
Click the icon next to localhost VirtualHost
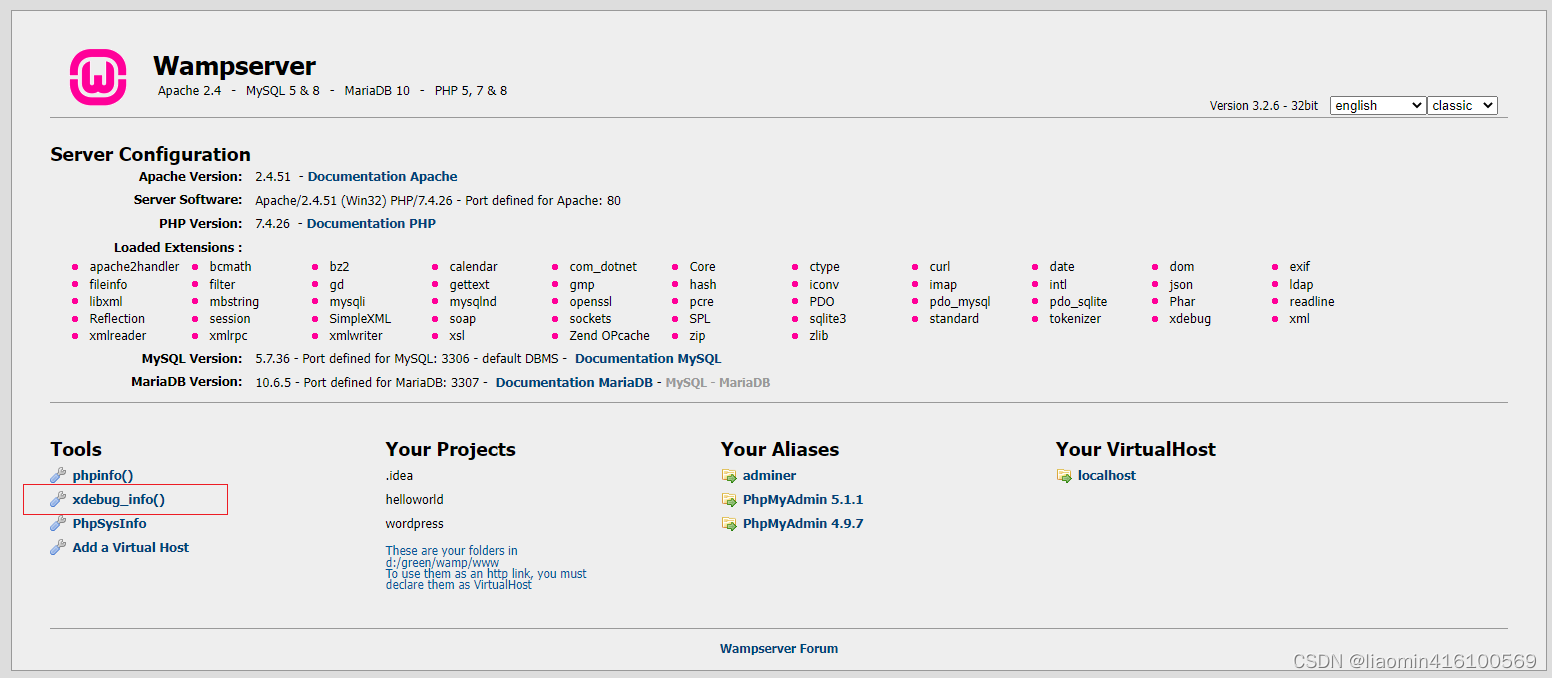(1064, 475)
